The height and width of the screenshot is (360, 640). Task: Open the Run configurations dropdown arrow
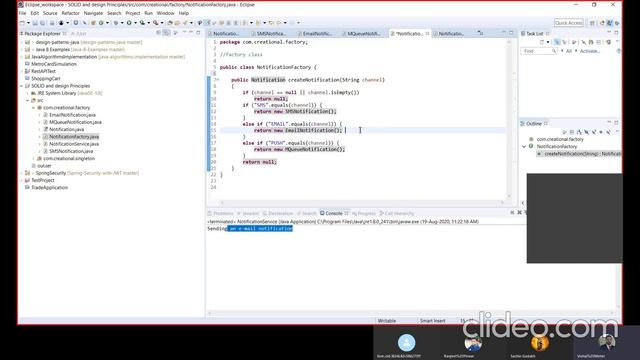[135, 23]
